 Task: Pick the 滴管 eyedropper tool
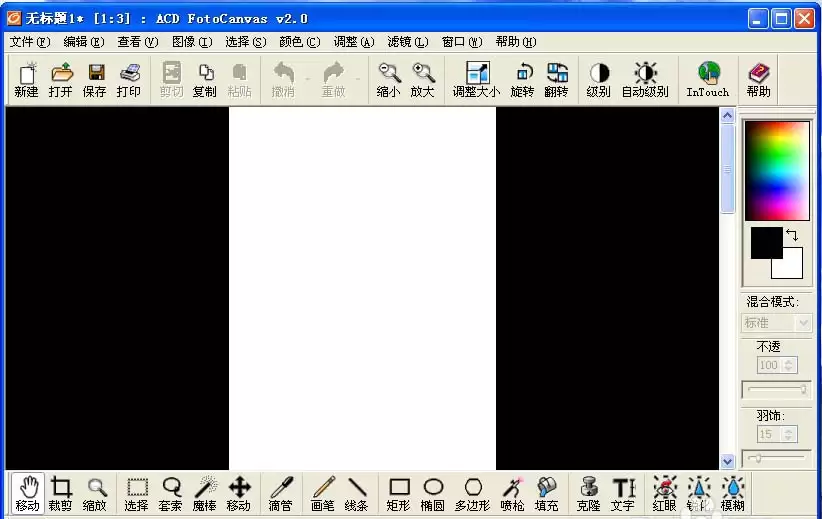280,493
